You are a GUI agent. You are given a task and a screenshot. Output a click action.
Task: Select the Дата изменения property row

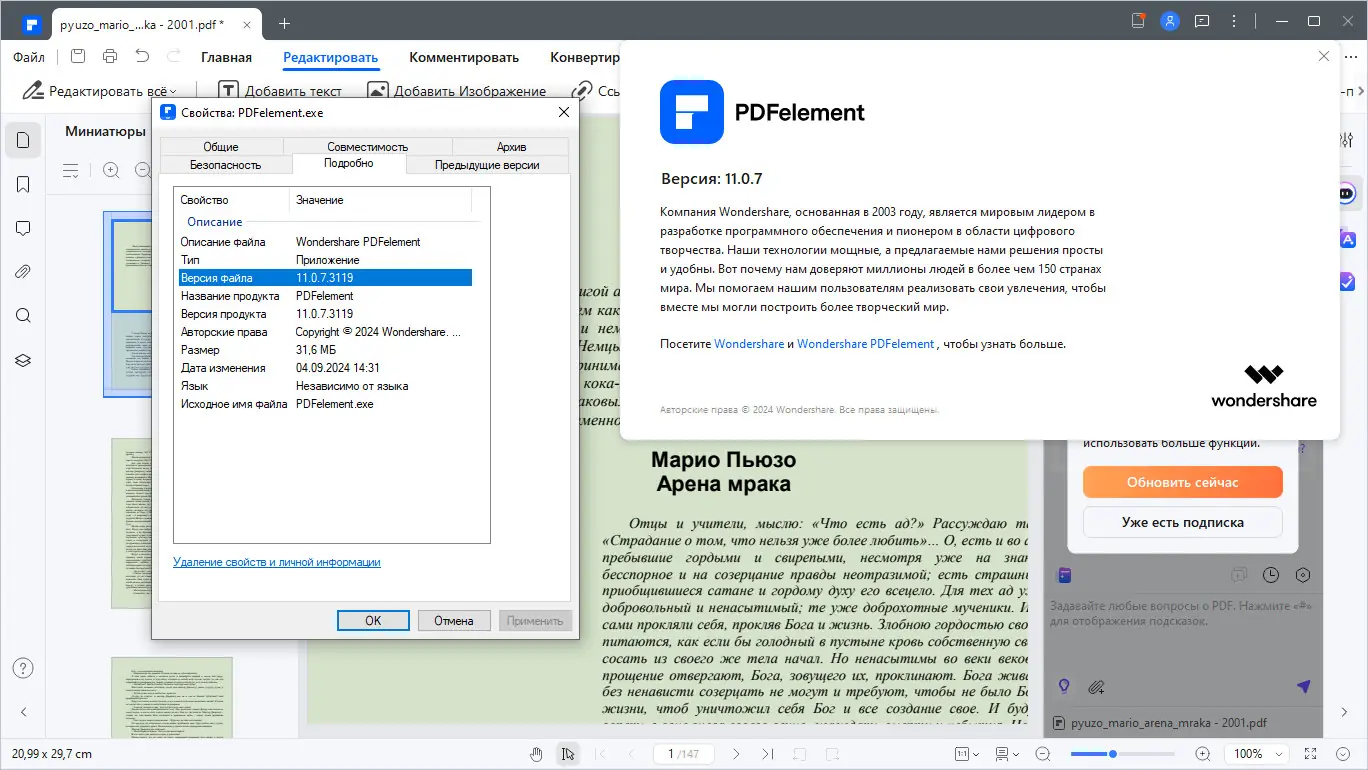coord(325,368)
